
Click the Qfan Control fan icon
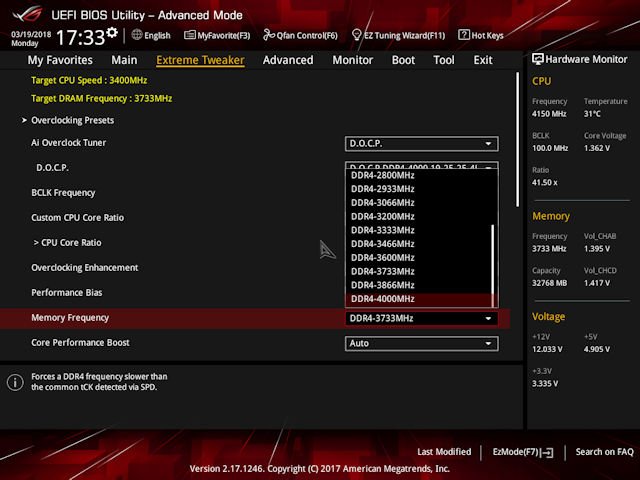269,35
